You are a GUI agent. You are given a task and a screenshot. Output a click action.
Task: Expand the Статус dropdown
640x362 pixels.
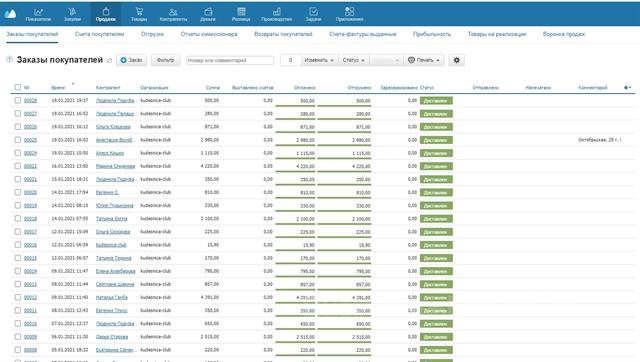(353, 60)
